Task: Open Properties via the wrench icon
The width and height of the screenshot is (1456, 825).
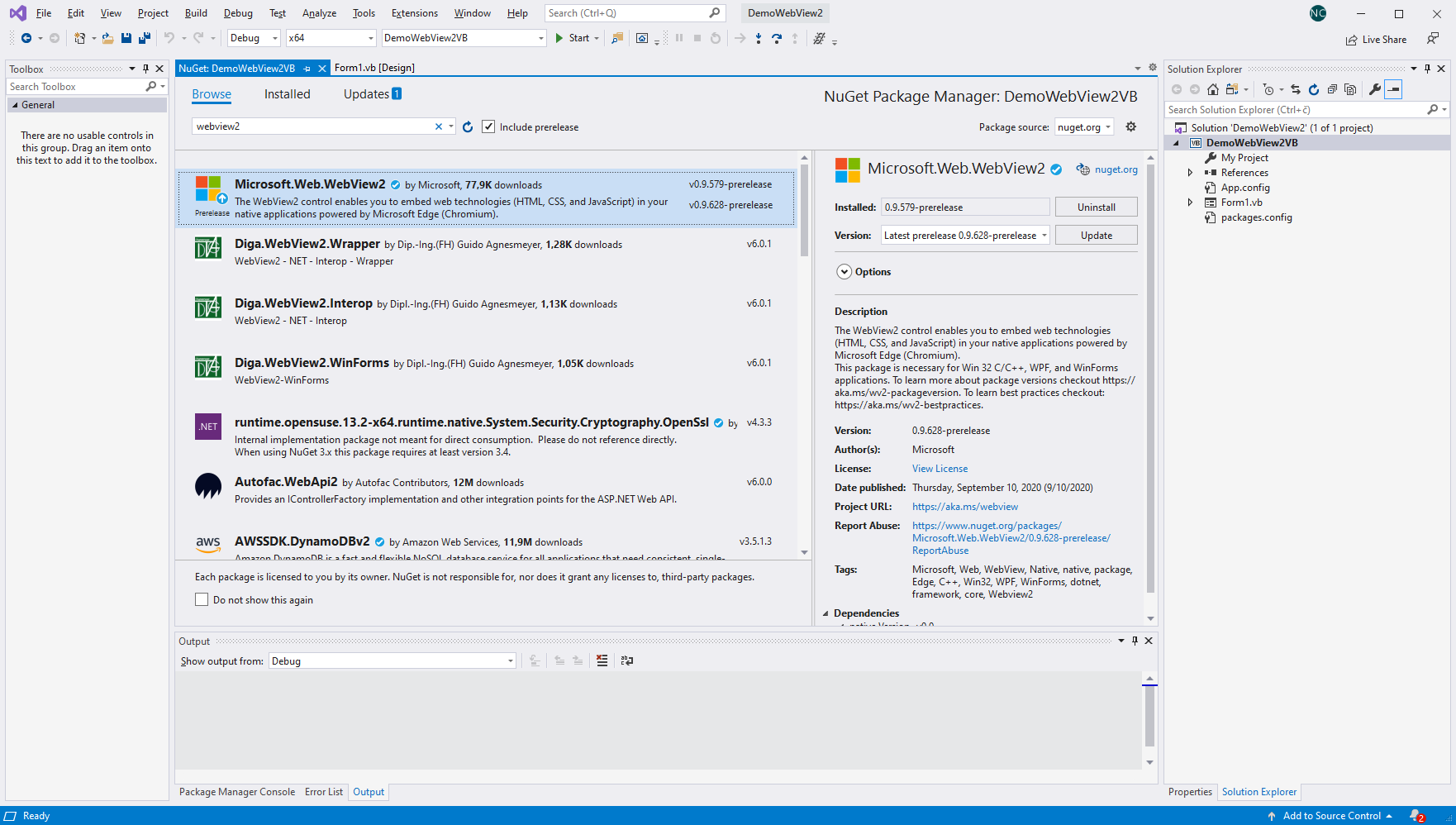Action: pyautogui.click(x=1375, y=89)
